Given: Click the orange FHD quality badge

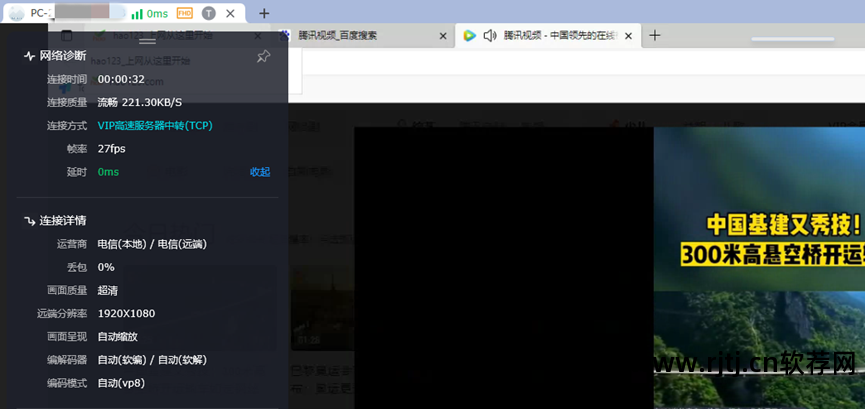Looking at the screenshot, I should pos(184,13).
